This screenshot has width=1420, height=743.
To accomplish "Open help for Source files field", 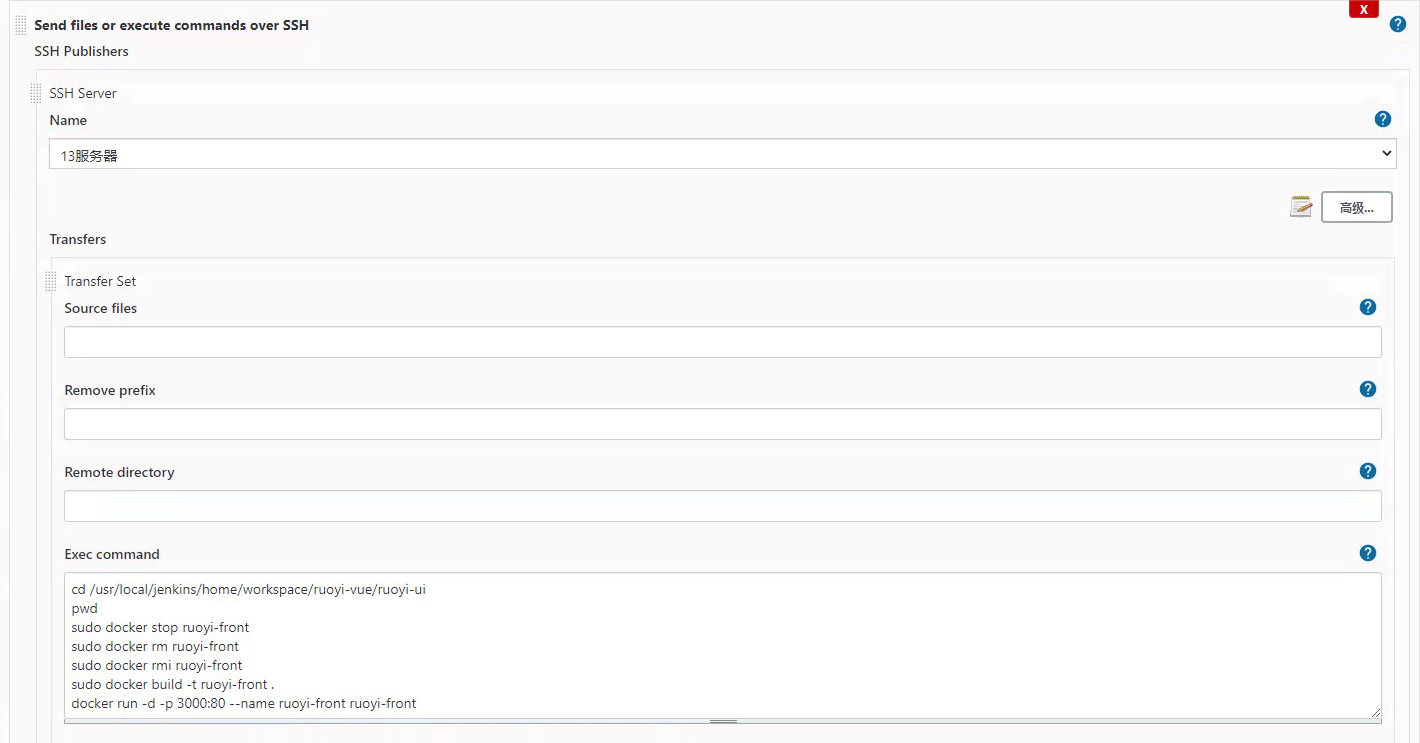I will pyautogui.click(x=1368, y=307).
